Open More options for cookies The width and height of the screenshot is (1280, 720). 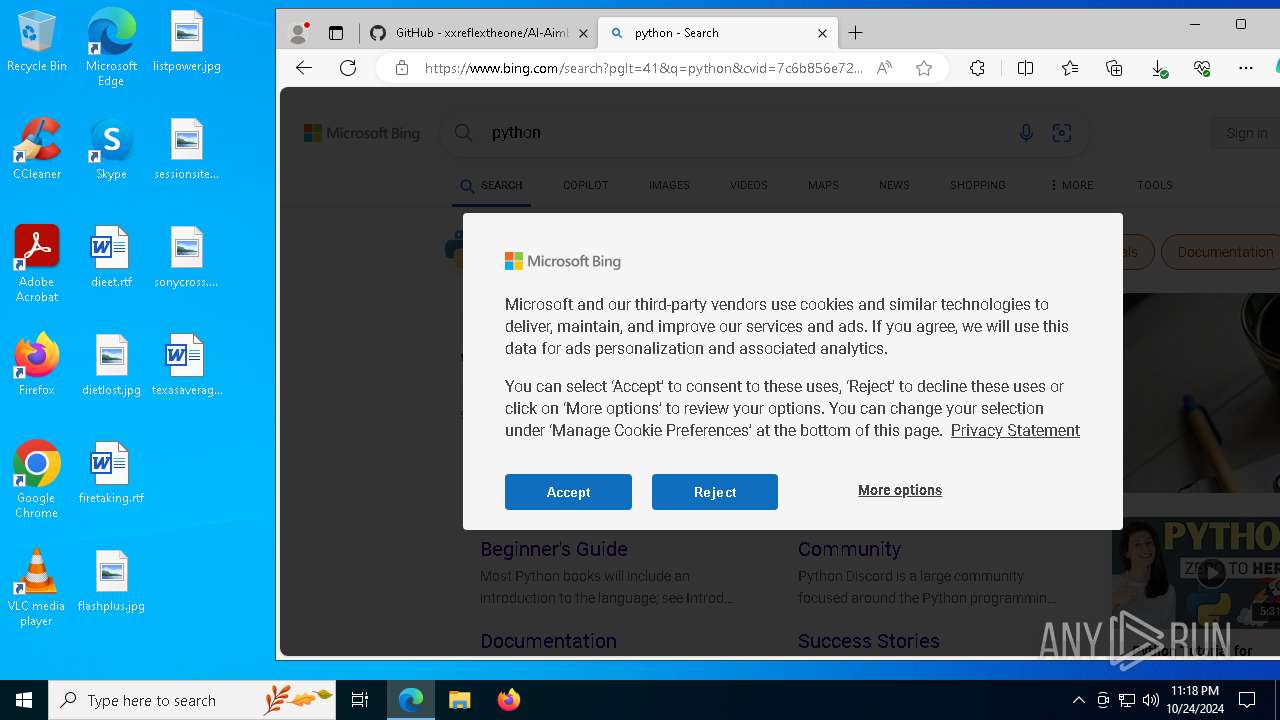pos(900,490)
